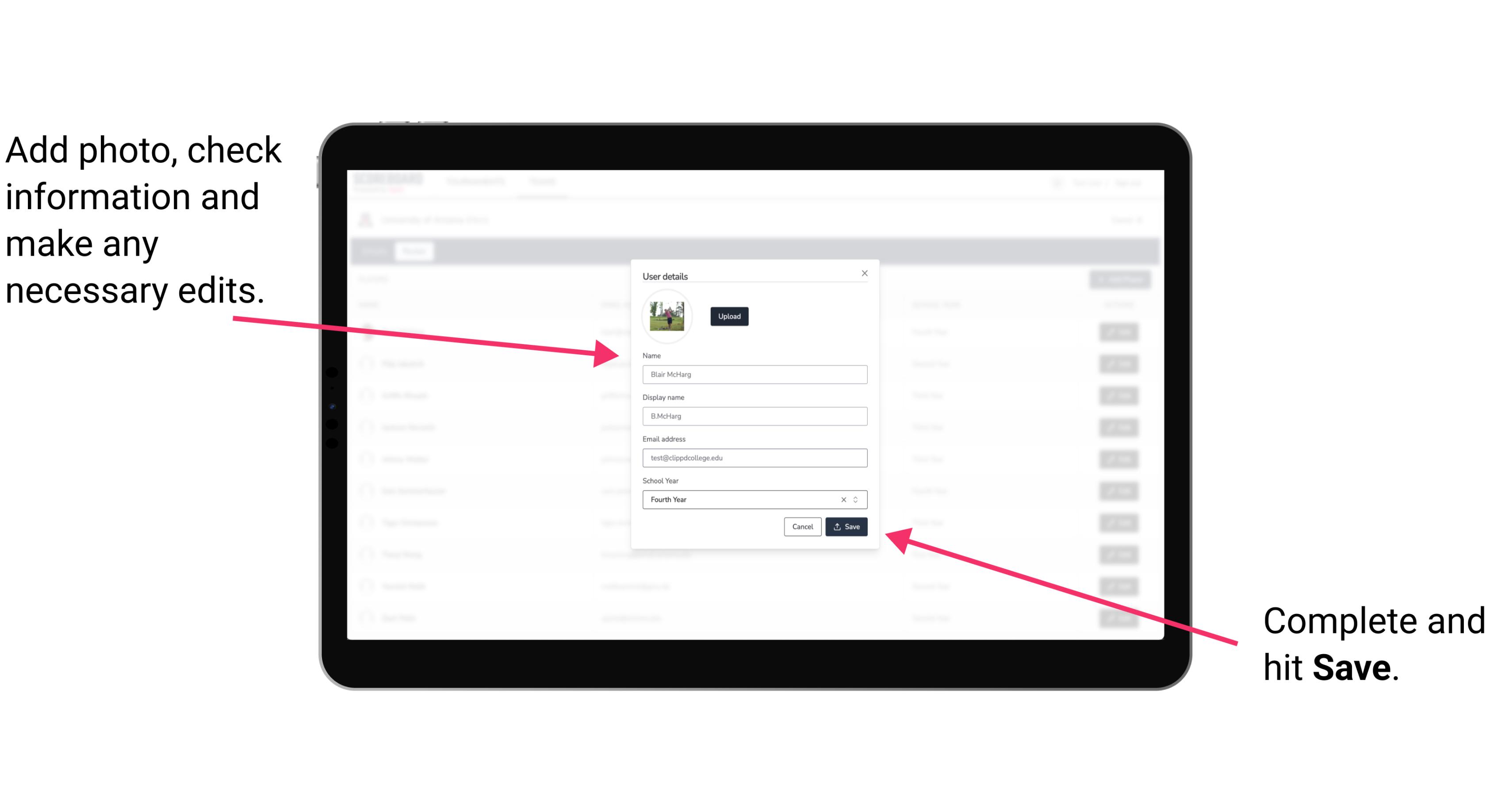Edit the Name input field
Screen dimensions: 1509x812
[x=755, y=374]
